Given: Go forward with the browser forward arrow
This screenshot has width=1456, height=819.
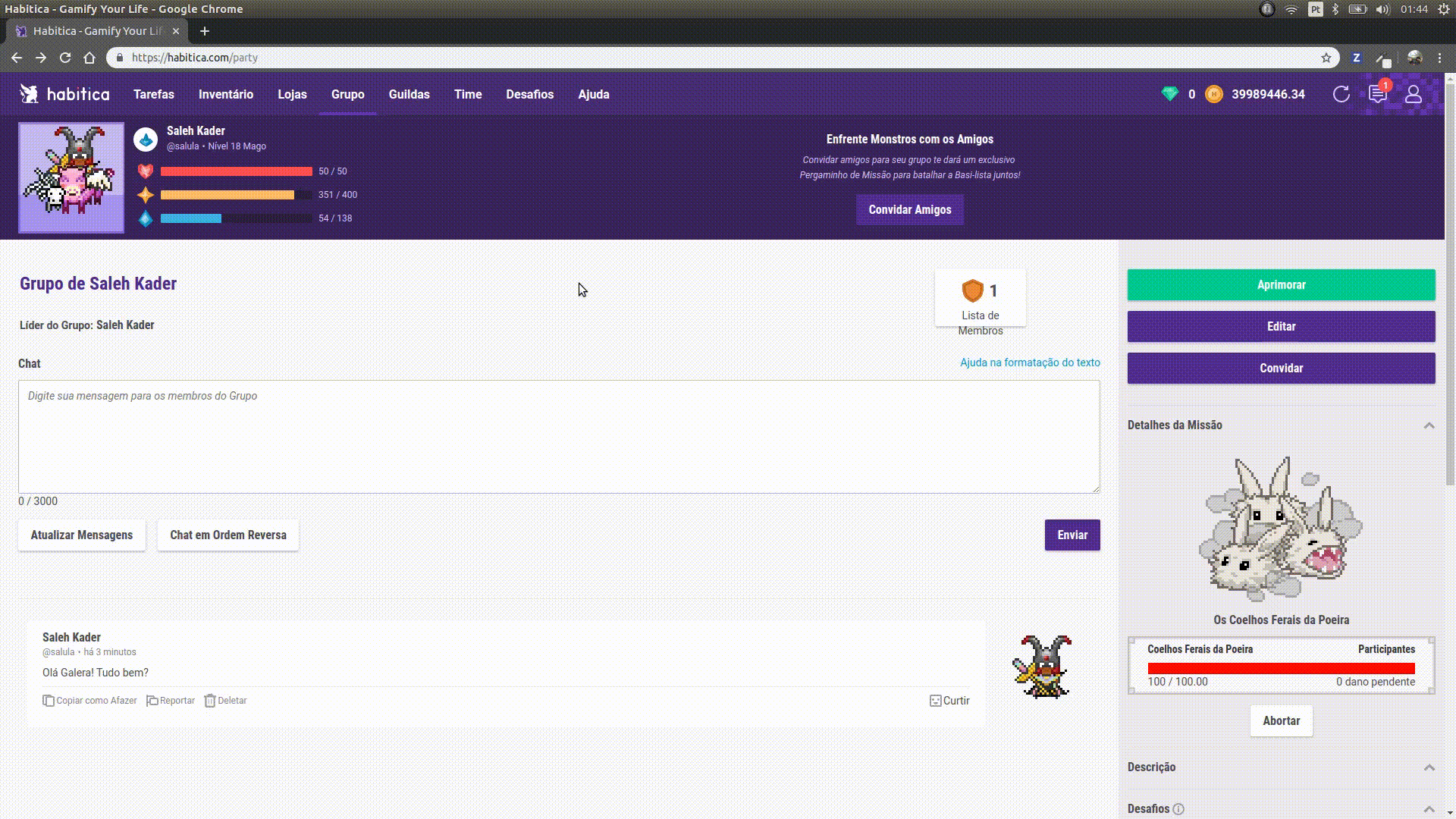Looking at the screenshot, I should pos(41,58).
